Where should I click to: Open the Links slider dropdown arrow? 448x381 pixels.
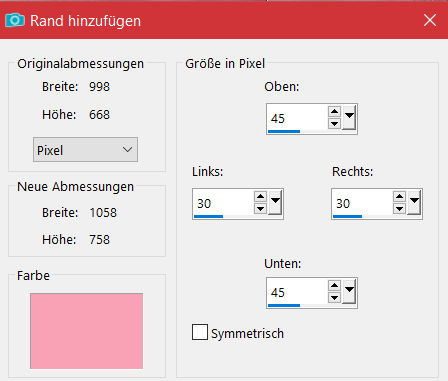275,202
